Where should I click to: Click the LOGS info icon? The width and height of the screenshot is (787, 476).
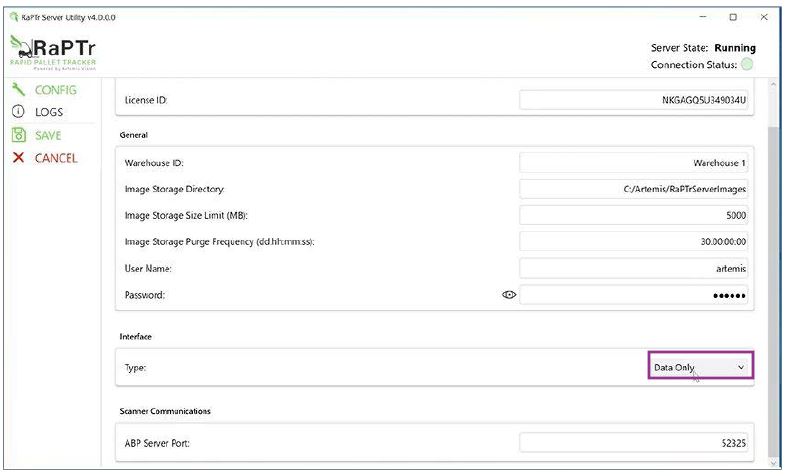pos(18,112)
